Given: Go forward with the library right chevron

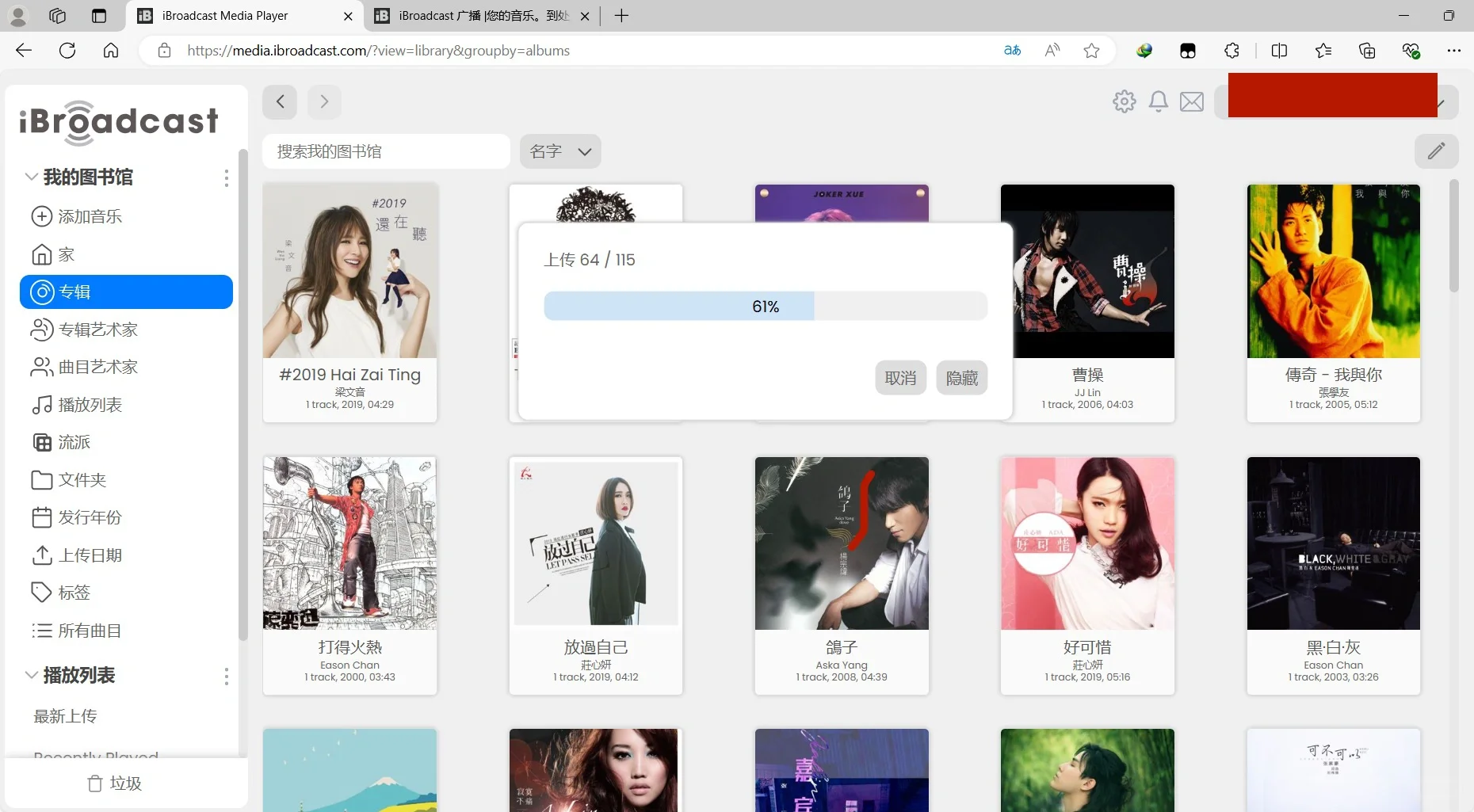Looking at the screenshot, I should [324, 101].
